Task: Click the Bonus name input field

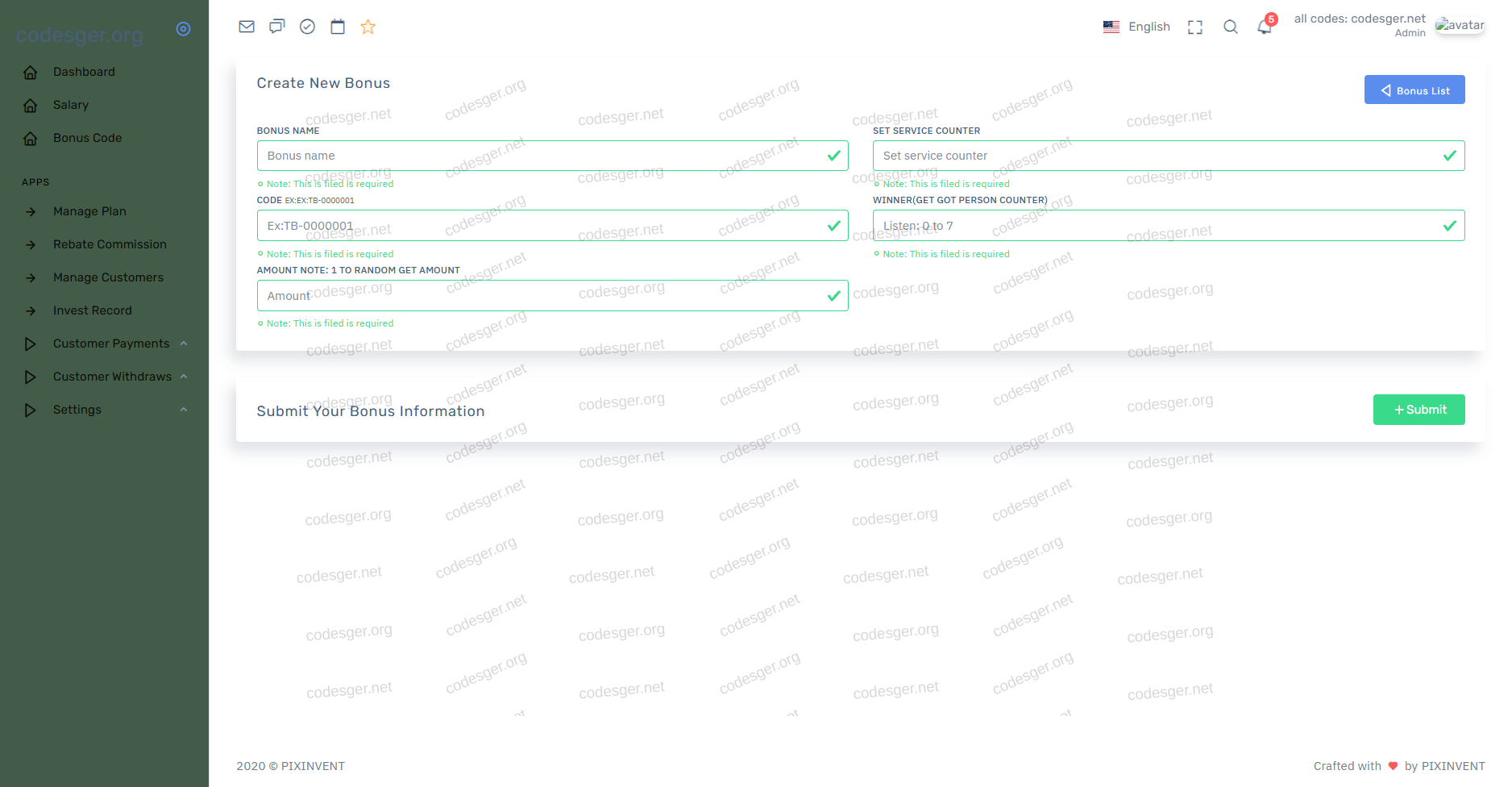Action: click(540, 156)
